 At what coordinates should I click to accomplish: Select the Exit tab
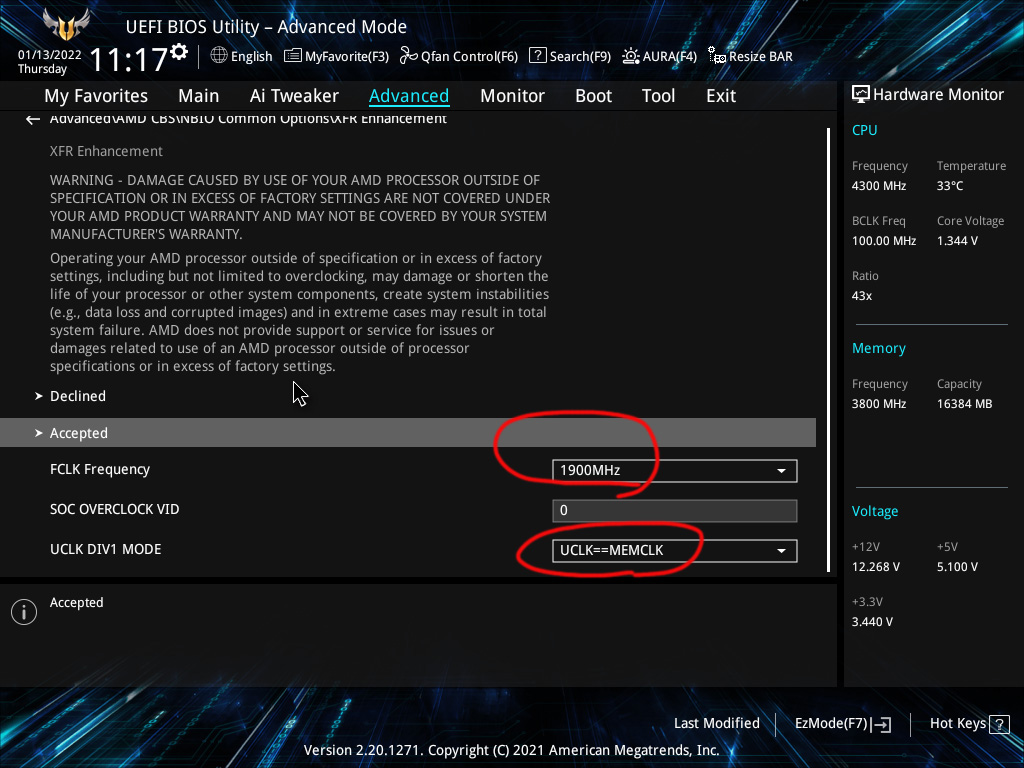721,96
